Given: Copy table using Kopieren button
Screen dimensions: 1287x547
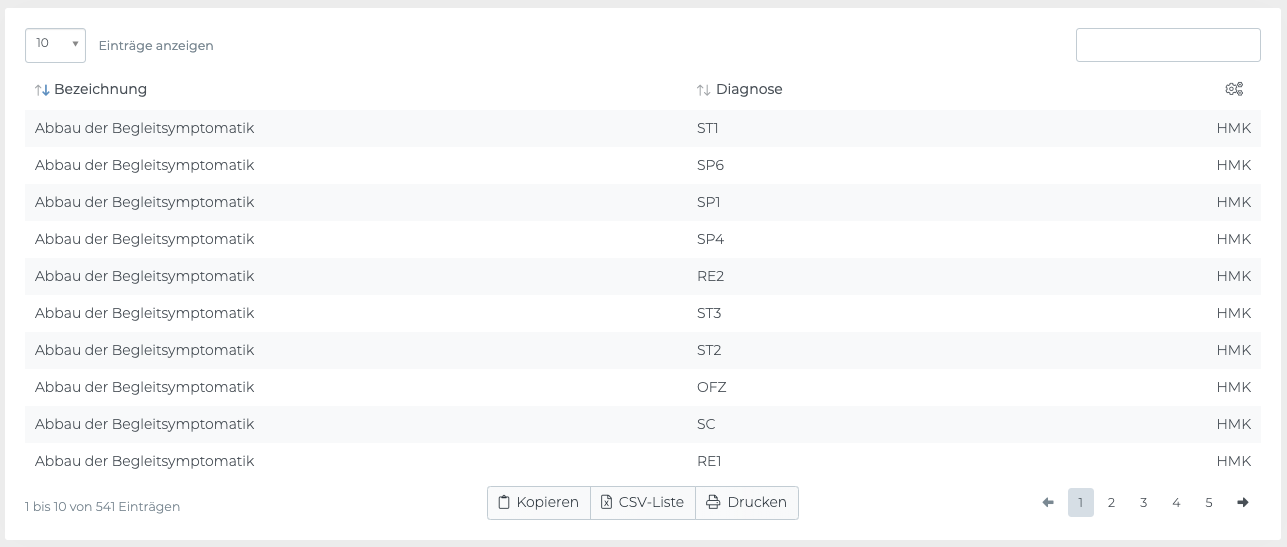Looking at the screenshot, I should tap(539, 502).
